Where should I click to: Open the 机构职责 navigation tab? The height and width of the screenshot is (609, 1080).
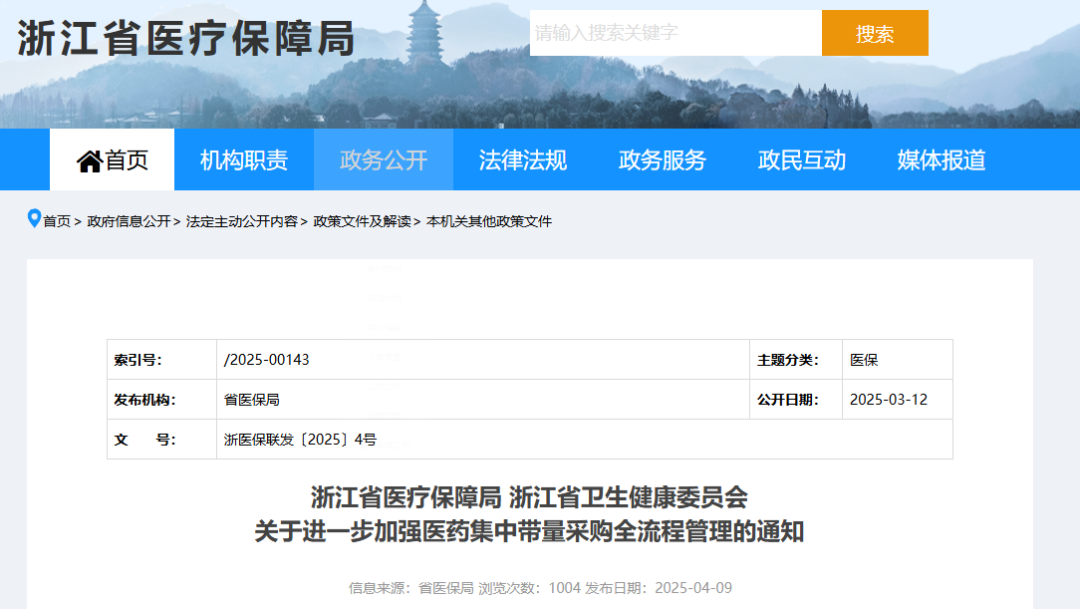[244, 160]
